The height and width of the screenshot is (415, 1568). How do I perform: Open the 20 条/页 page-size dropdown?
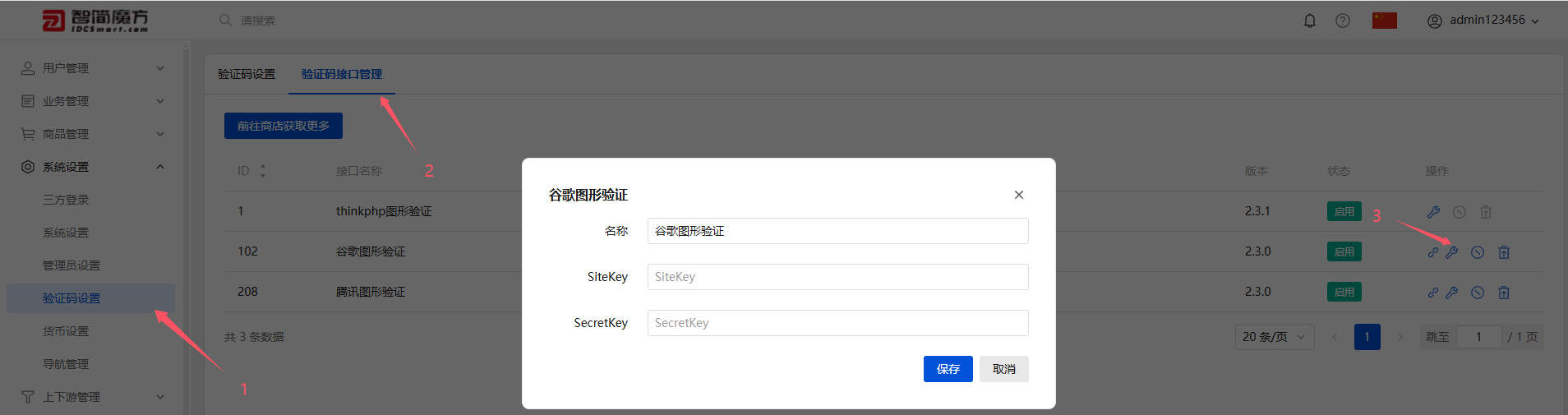[x=1275, y=337]
